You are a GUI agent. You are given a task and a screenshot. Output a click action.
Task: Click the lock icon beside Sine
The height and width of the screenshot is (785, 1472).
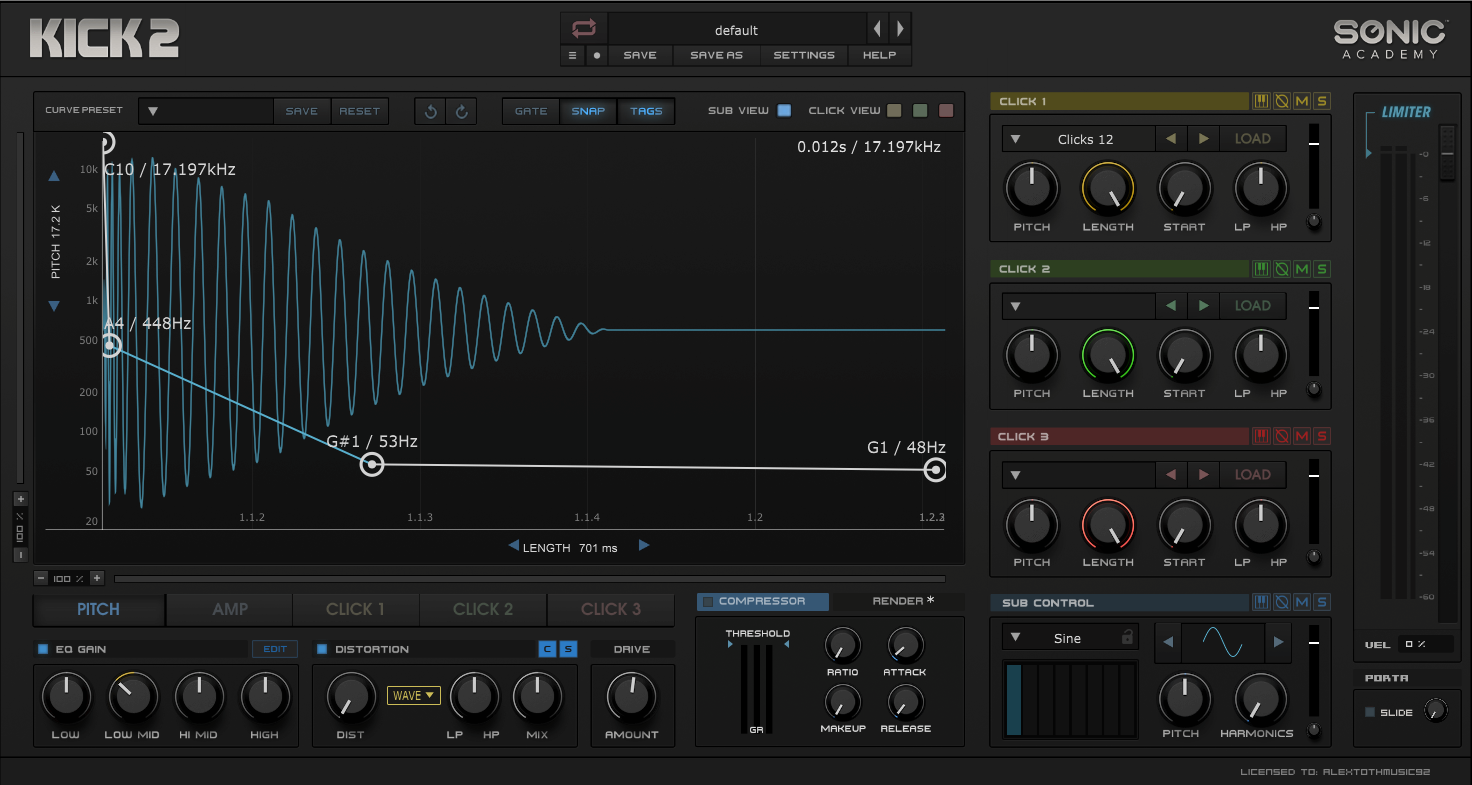[1128, 637]
